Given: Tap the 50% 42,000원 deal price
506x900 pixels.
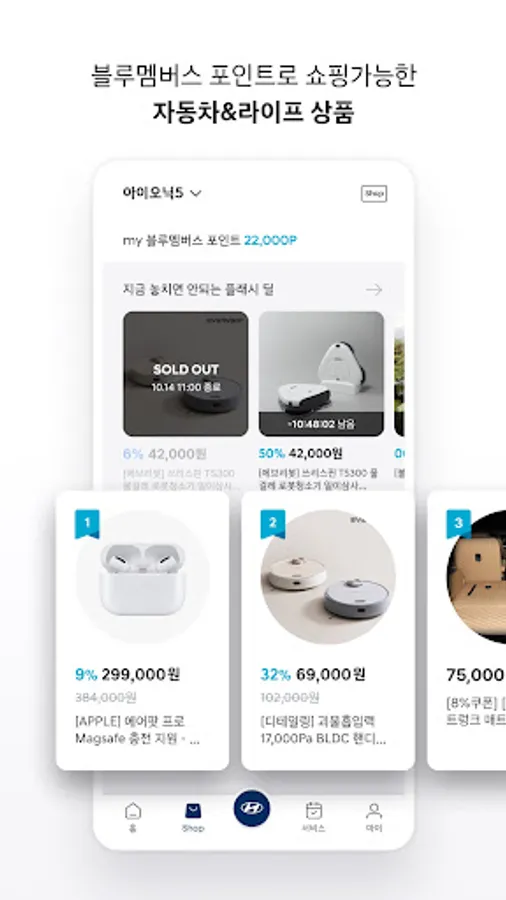Looking at the screenshot, I should (x=301, y=453).
